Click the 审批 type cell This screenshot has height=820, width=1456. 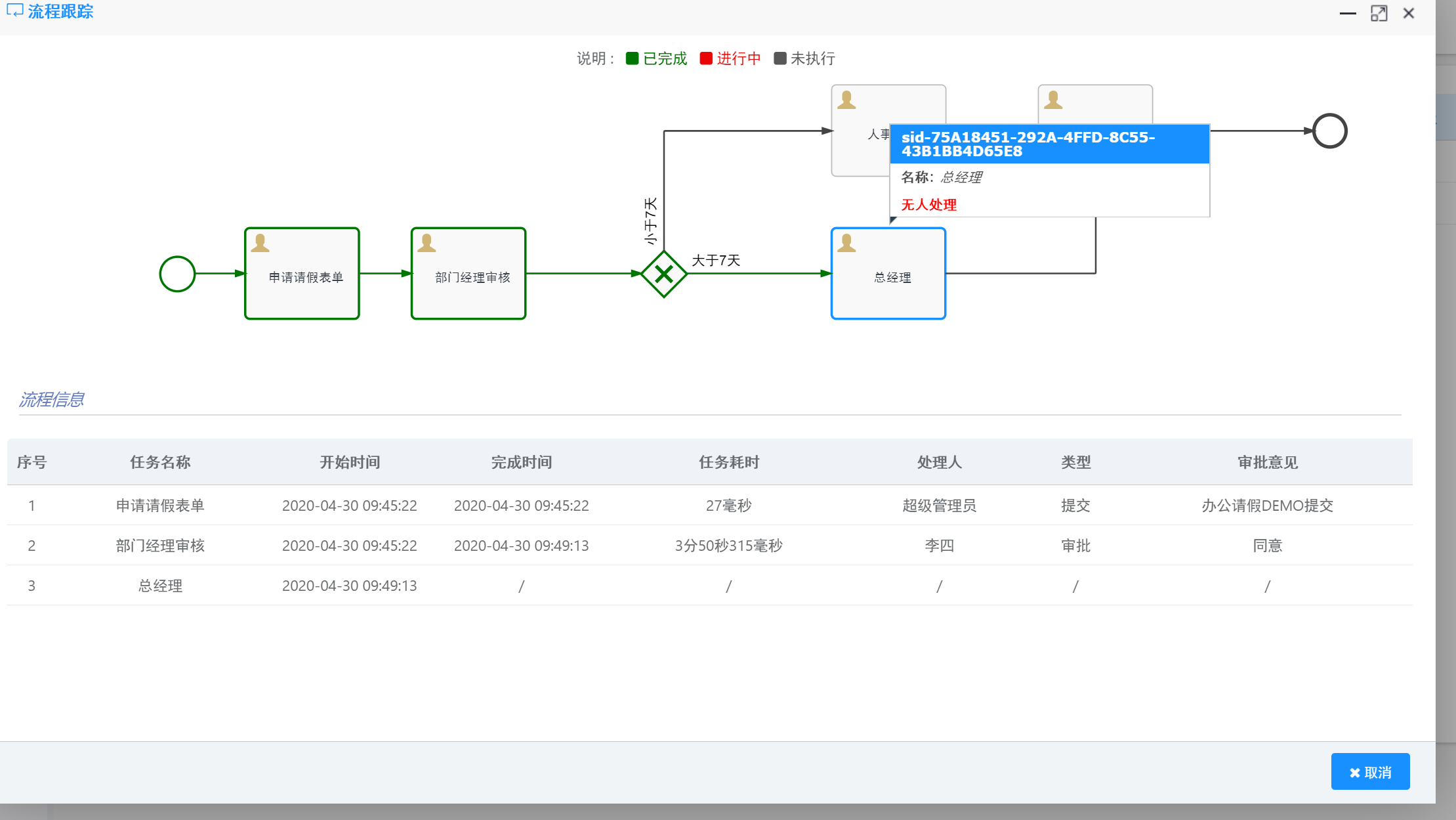tap(1076, 546)
